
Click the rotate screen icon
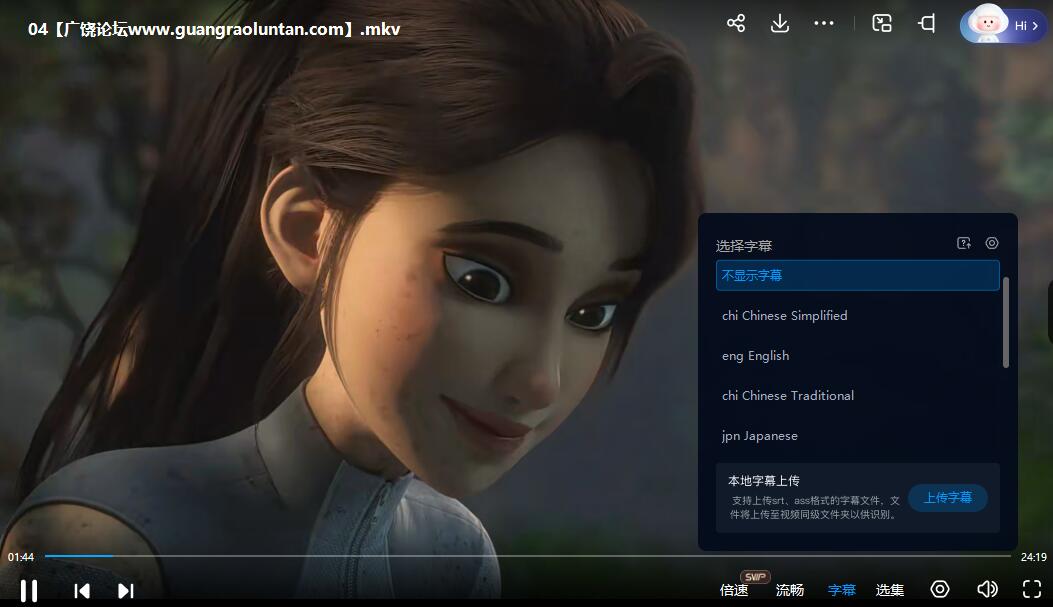pyautogui.click(x=927, y=24)
